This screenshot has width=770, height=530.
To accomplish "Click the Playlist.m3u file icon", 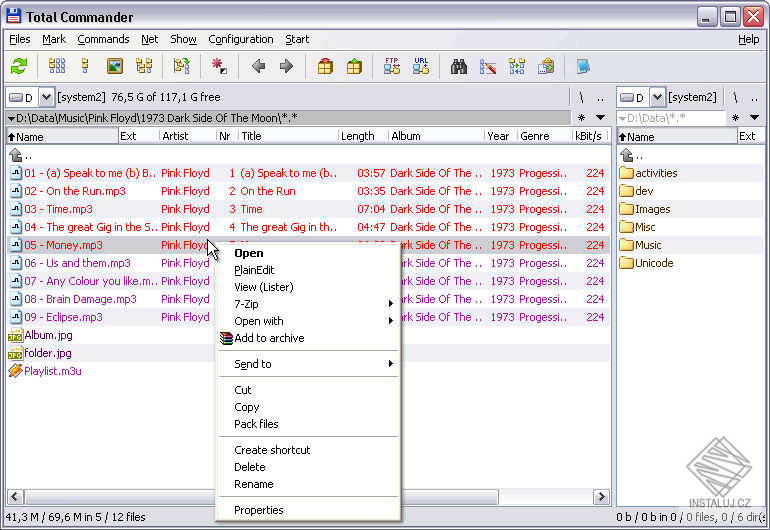I will (x=15, y=371).
